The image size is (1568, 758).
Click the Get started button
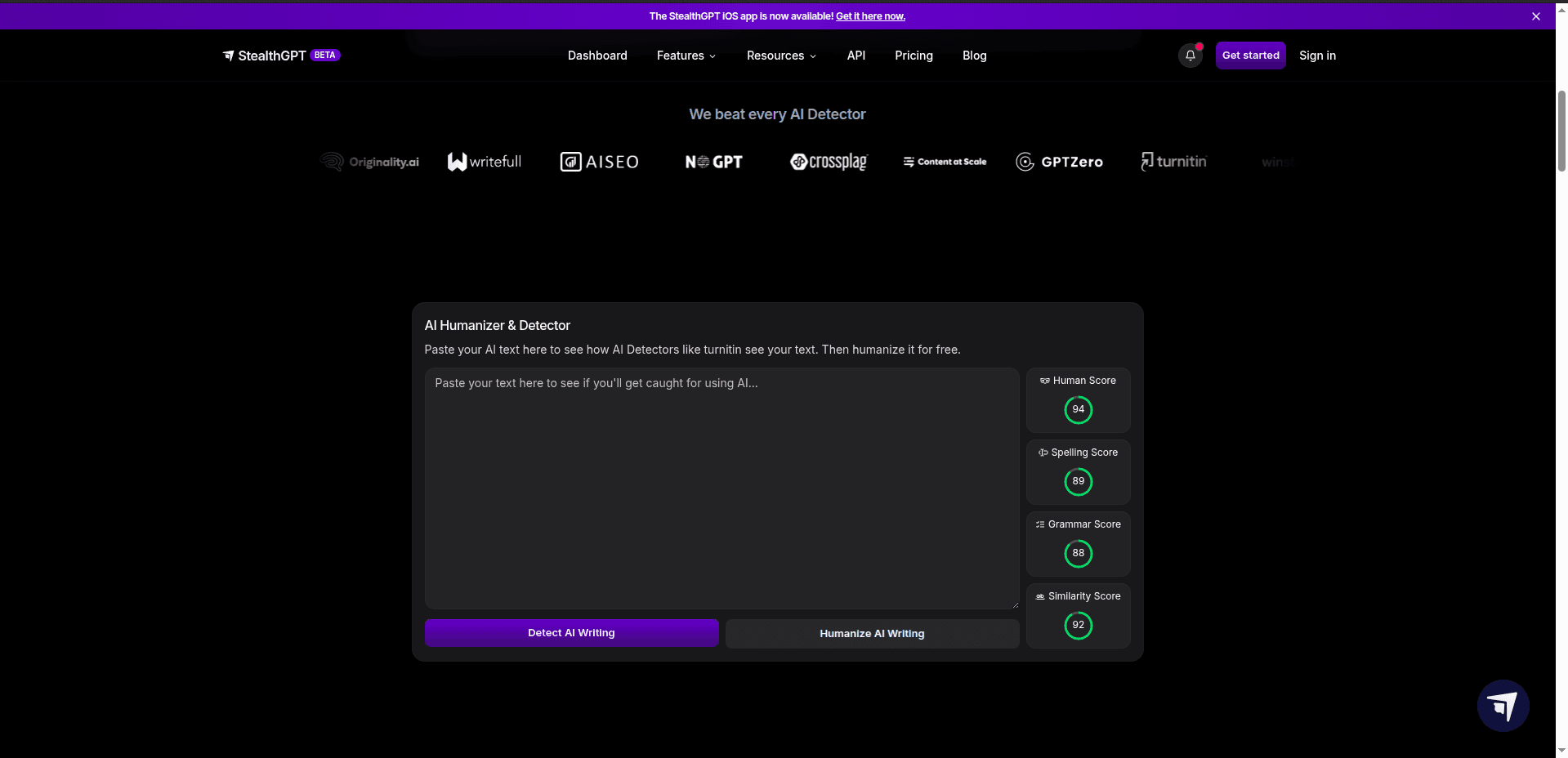(1251, 56)
